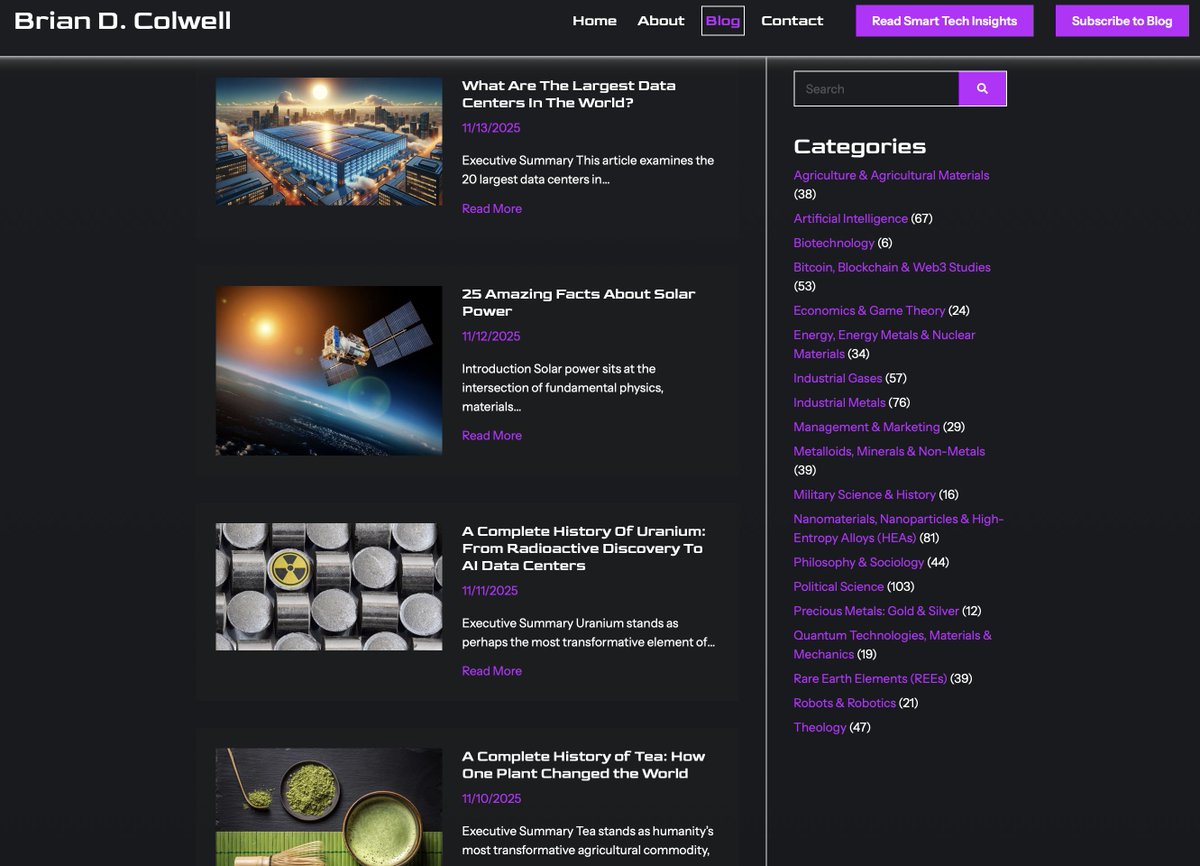This screenshot has height=866, width=1200.
Task: Click the search input field
Action: click(876, 89)
